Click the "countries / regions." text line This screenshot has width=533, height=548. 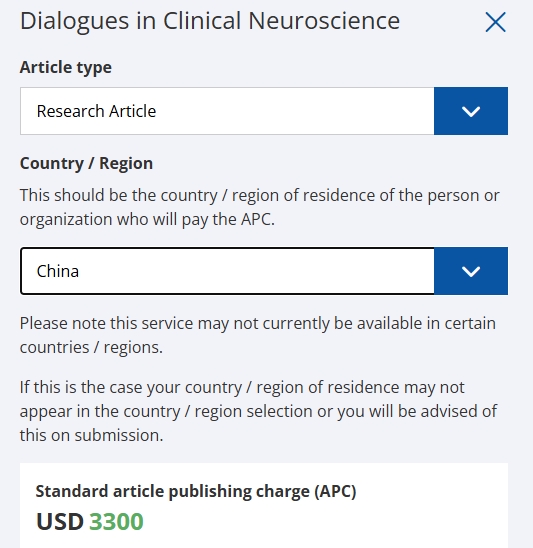point(91,348)
